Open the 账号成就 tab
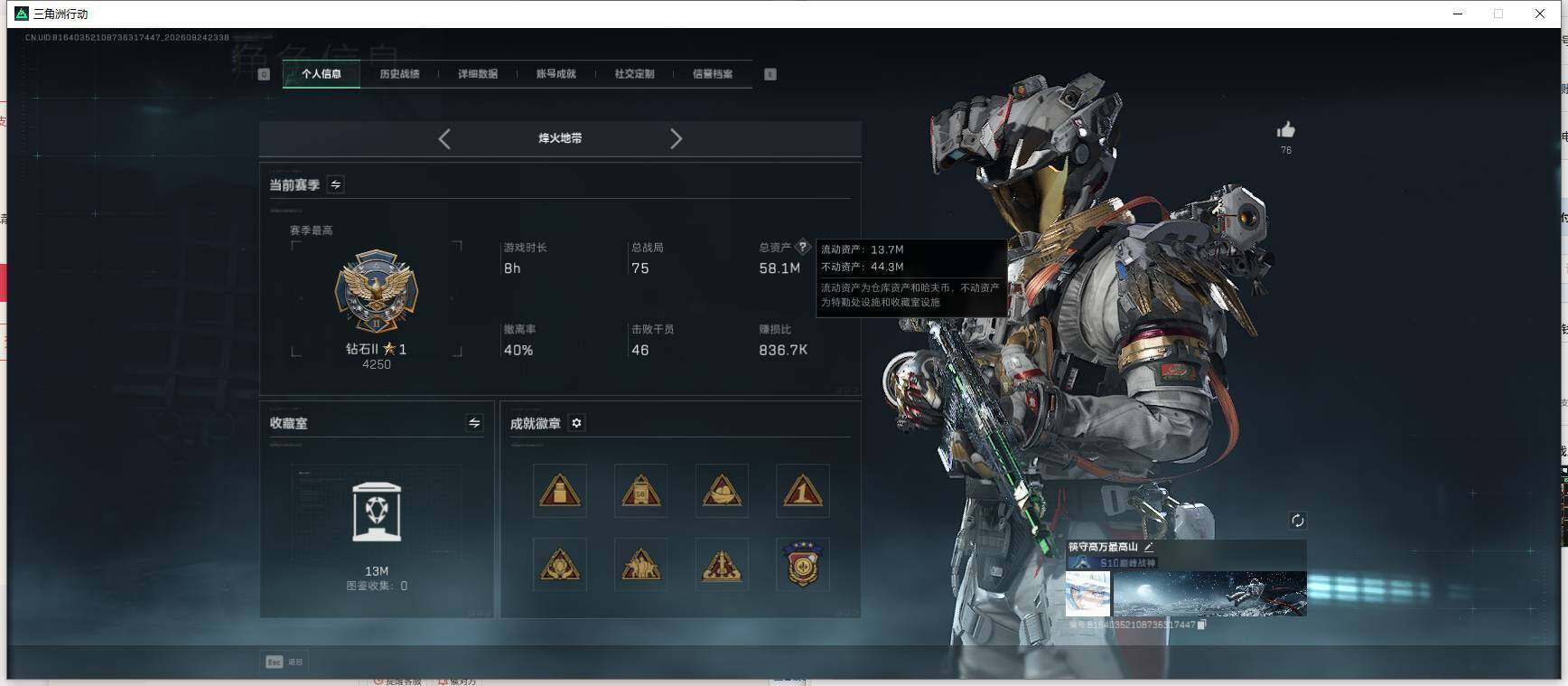Image resolution: width=1568 pixels, height=686 pixels. [556, 74]
